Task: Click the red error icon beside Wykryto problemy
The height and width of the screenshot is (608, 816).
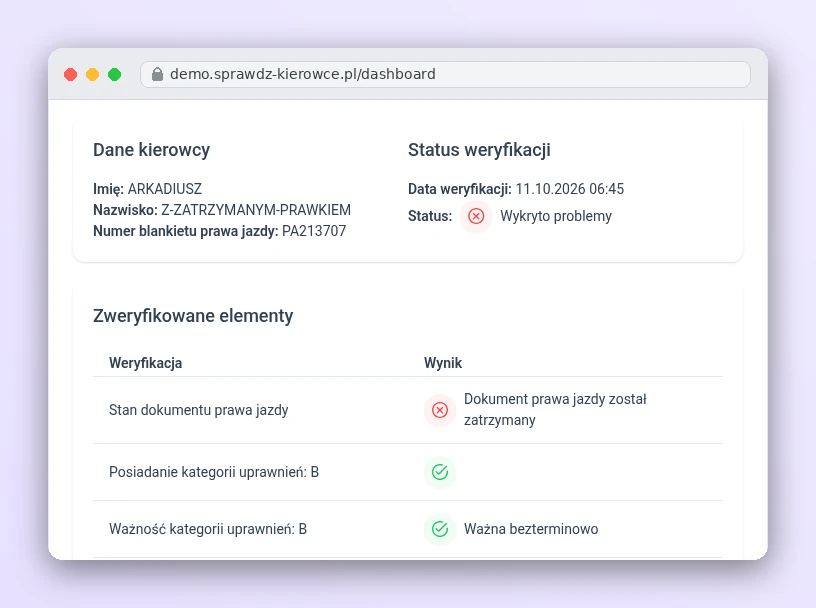Action: (x=476, y=216)
